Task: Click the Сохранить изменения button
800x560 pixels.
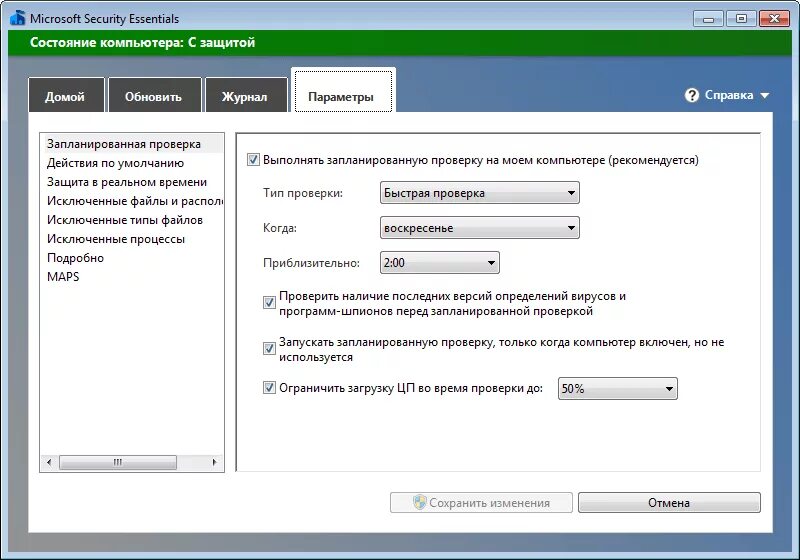Action: point(481,503)
